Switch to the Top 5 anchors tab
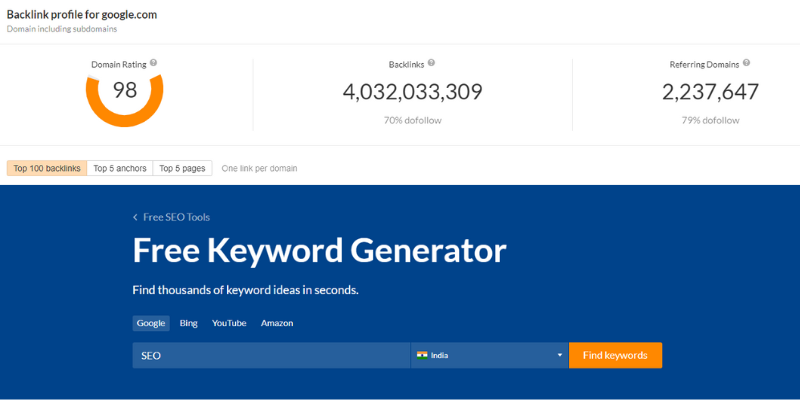 coord(120,168)
